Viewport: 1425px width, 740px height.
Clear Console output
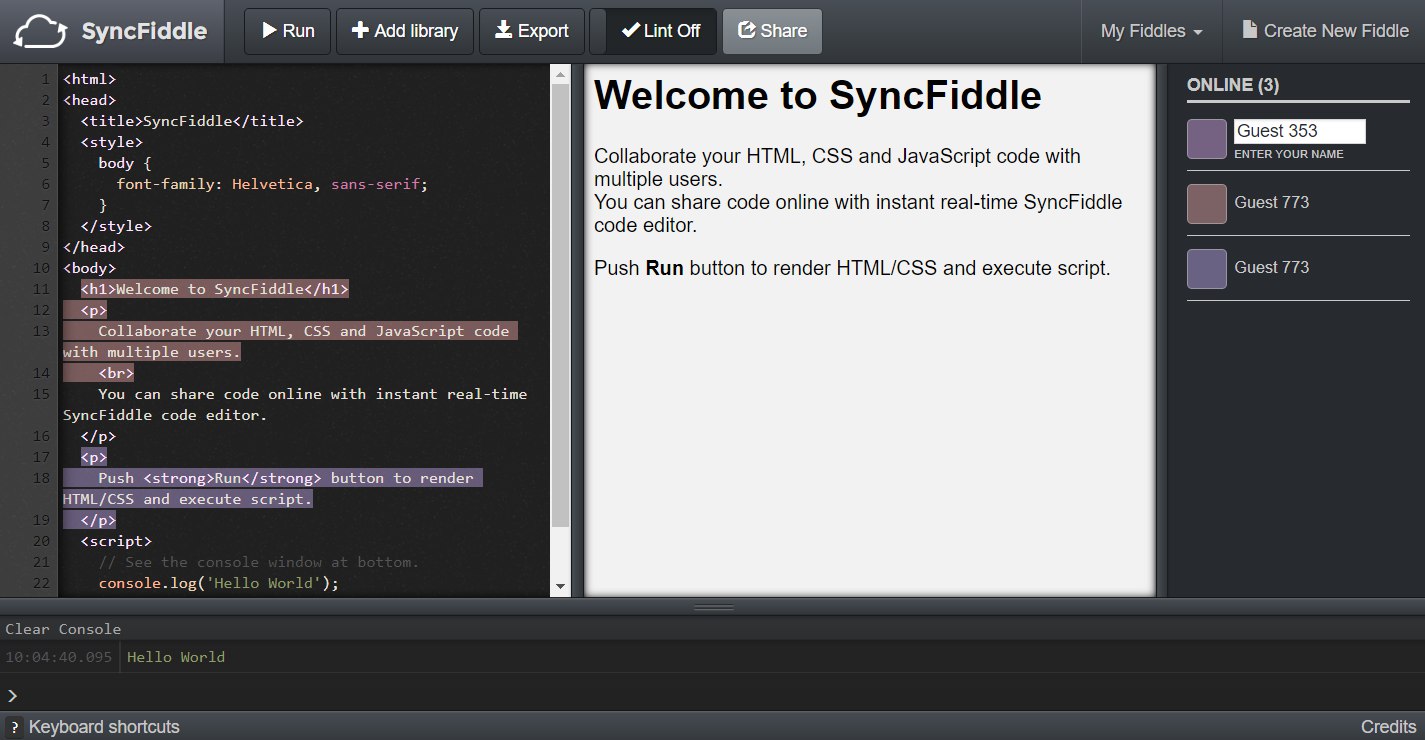point(63,629)
